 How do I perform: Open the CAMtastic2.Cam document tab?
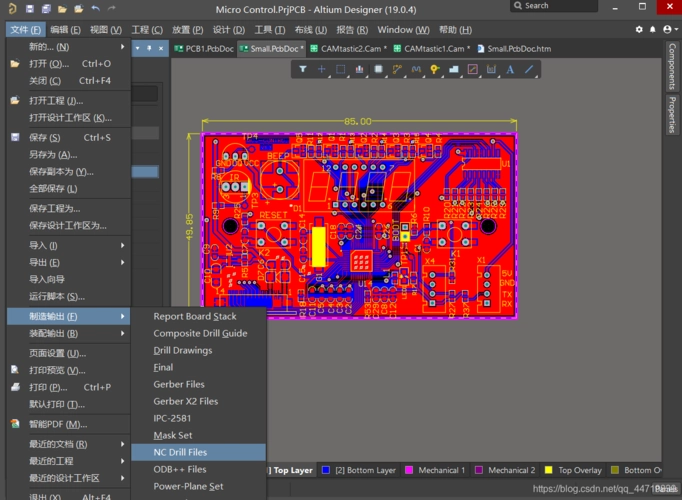click(x=345, y=48)
